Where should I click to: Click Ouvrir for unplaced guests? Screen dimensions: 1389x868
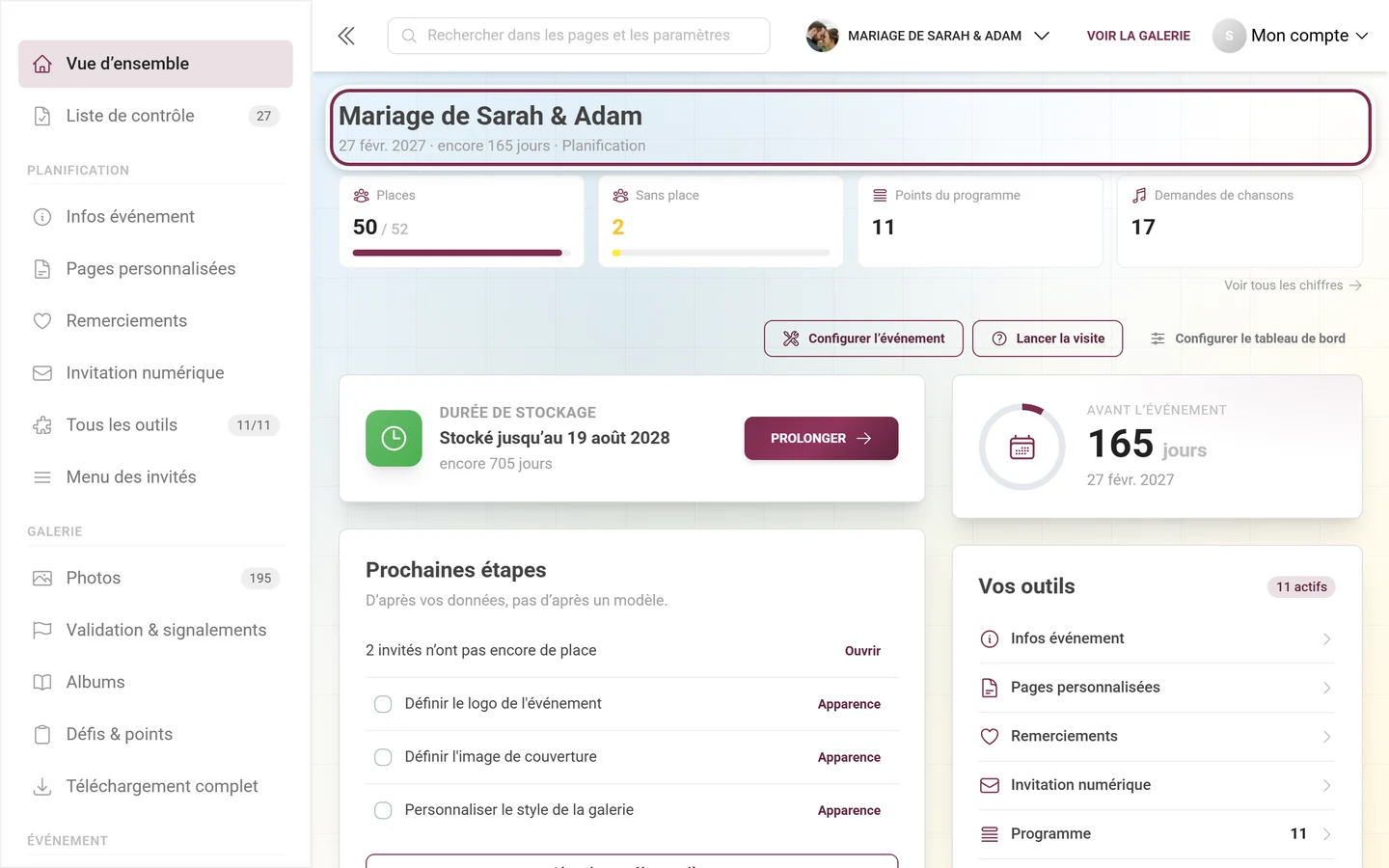[862, 651]
